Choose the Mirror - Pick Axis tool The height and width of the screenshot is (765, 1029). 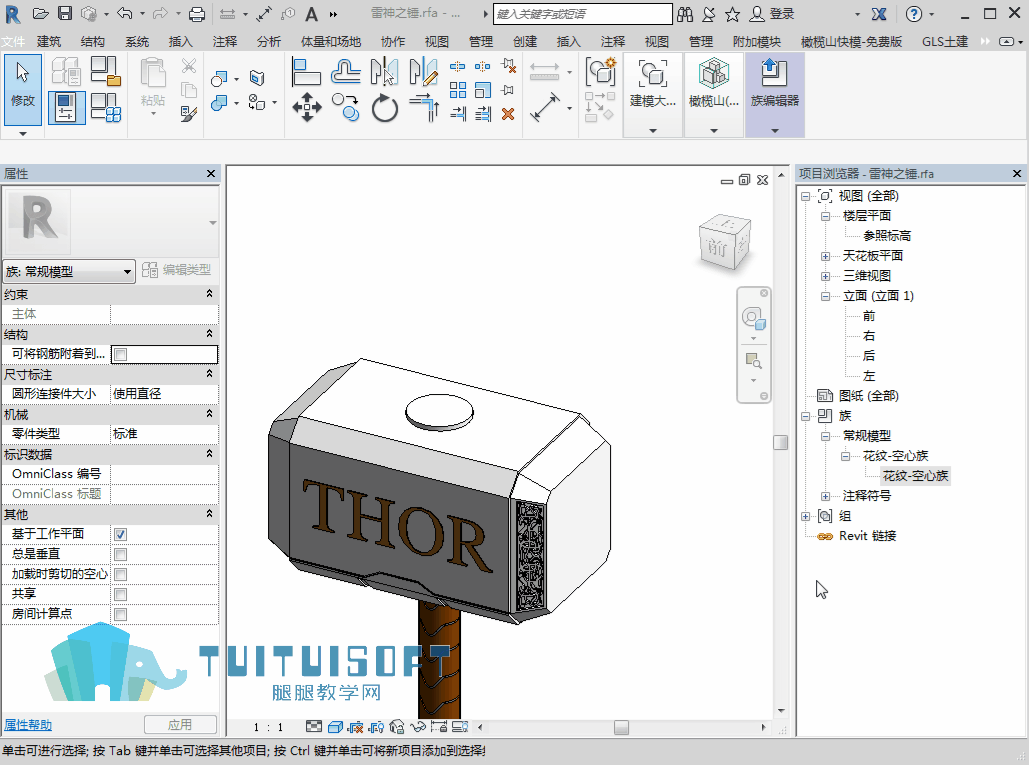[384, 72]
